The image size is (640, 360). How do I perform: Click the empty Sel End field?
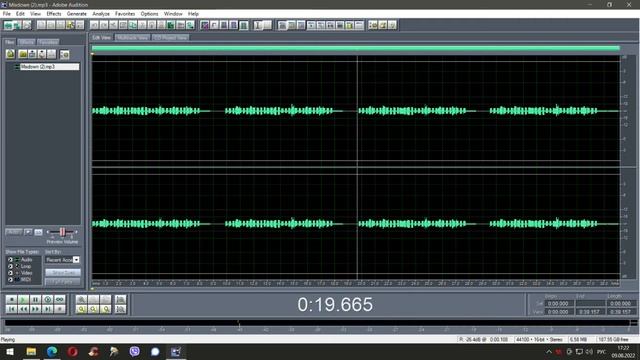(590, 304)
